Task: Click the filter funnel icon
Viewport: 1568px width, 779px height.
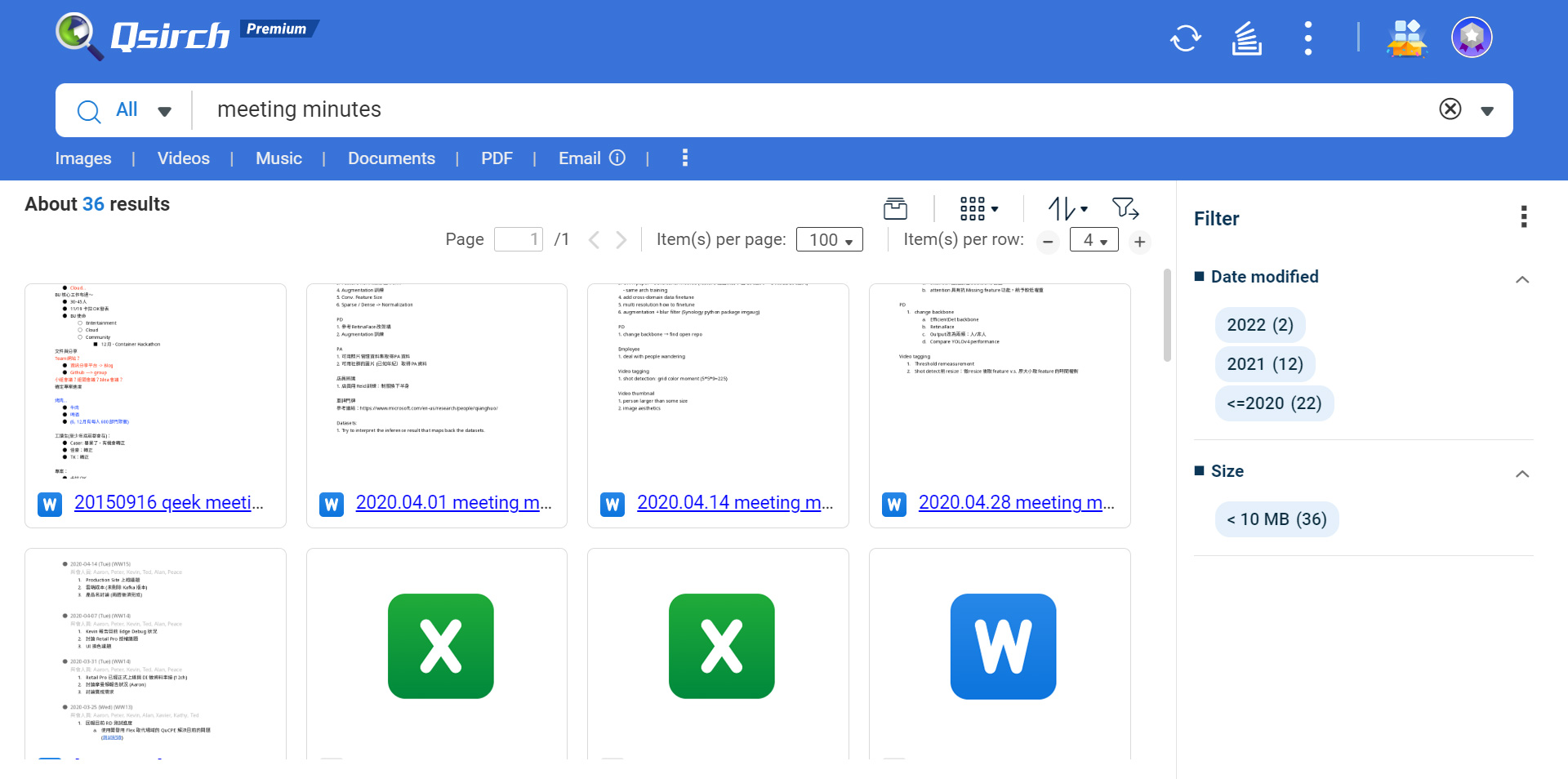Action: [1125, 209]
